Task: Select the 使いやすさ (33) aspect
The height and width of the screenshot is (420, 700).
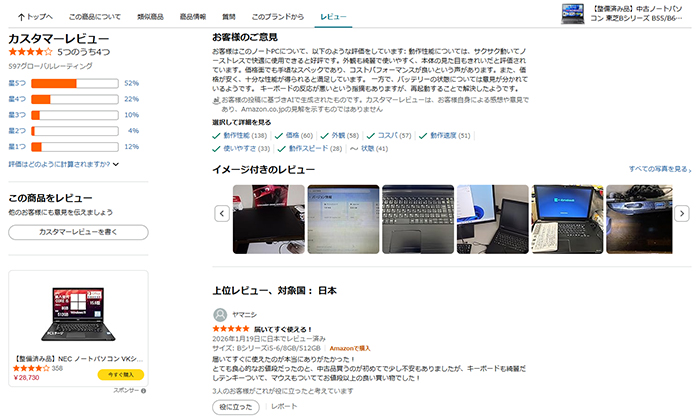Action: click(x=241, y=149)
